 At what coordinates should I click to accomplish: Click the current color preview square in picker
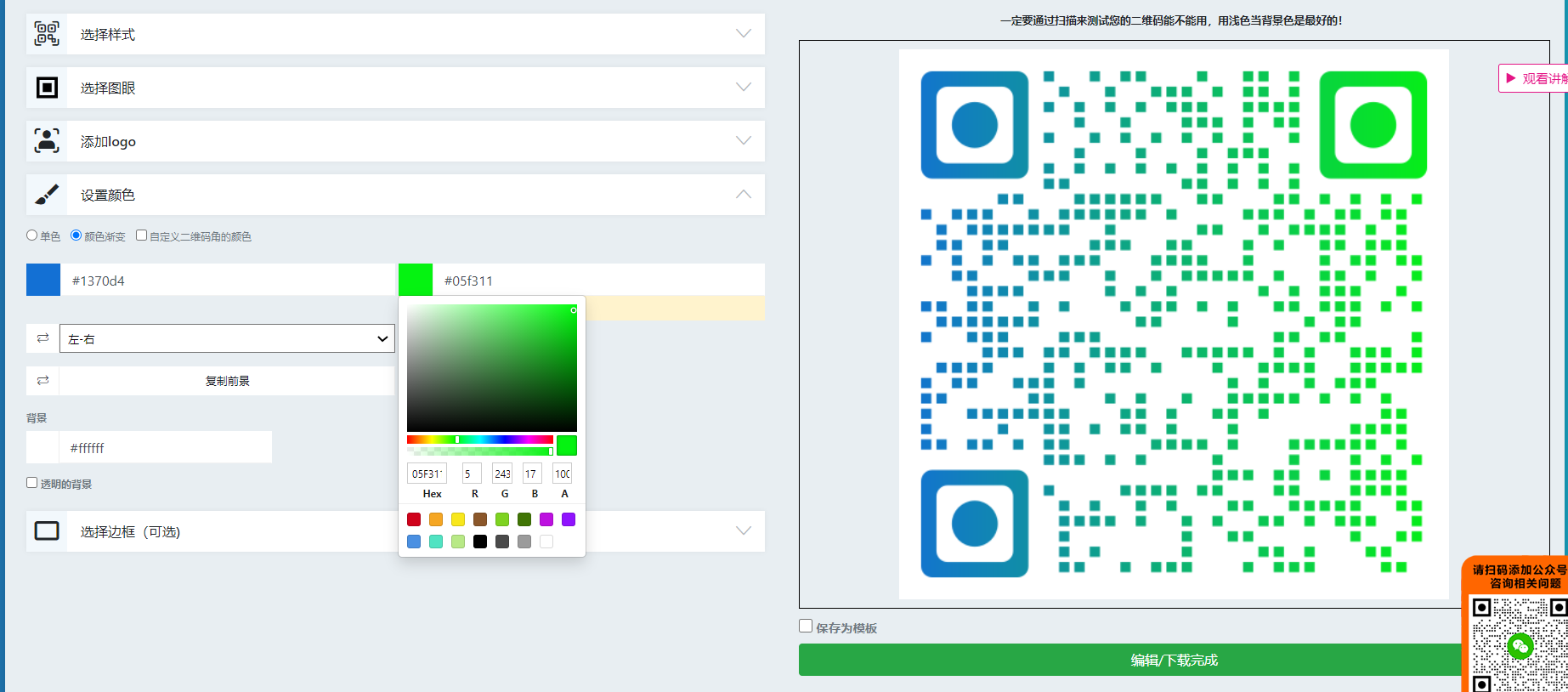click(567, 445)
